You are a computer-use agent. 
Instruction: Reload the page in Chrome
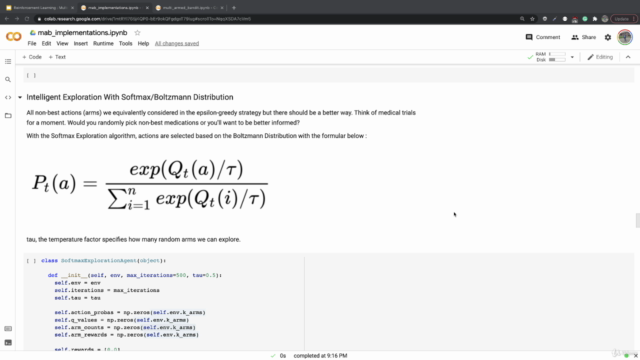pyautogui.click(x=27, y=19)
